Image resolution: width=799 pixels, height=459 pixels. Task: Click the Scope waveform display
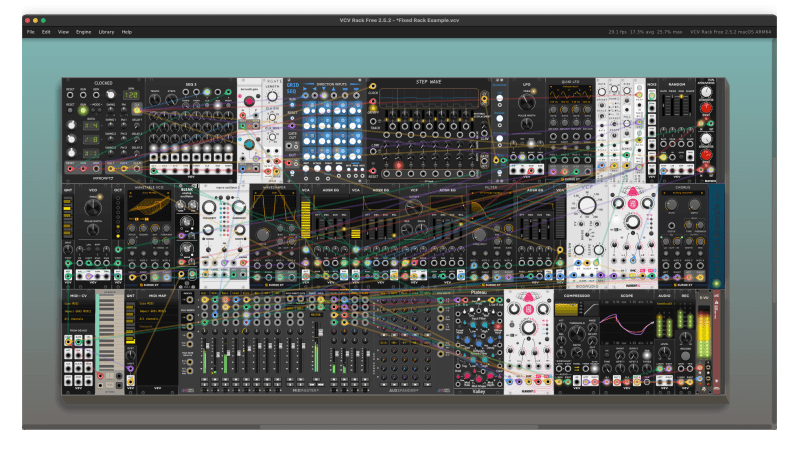pos(627,322)
